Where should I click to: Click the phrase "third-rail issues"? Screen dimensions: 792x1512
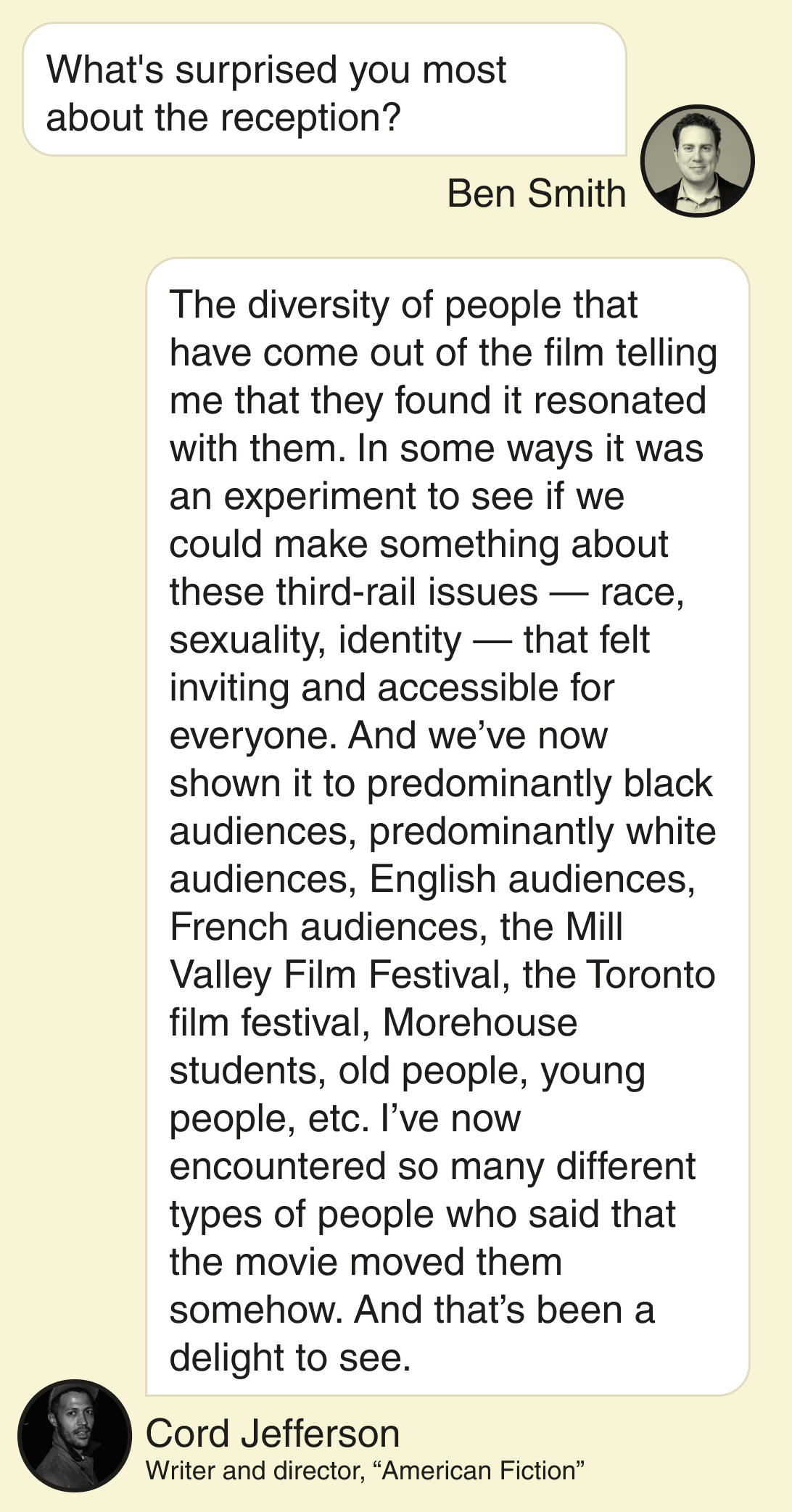click(407, 592)
